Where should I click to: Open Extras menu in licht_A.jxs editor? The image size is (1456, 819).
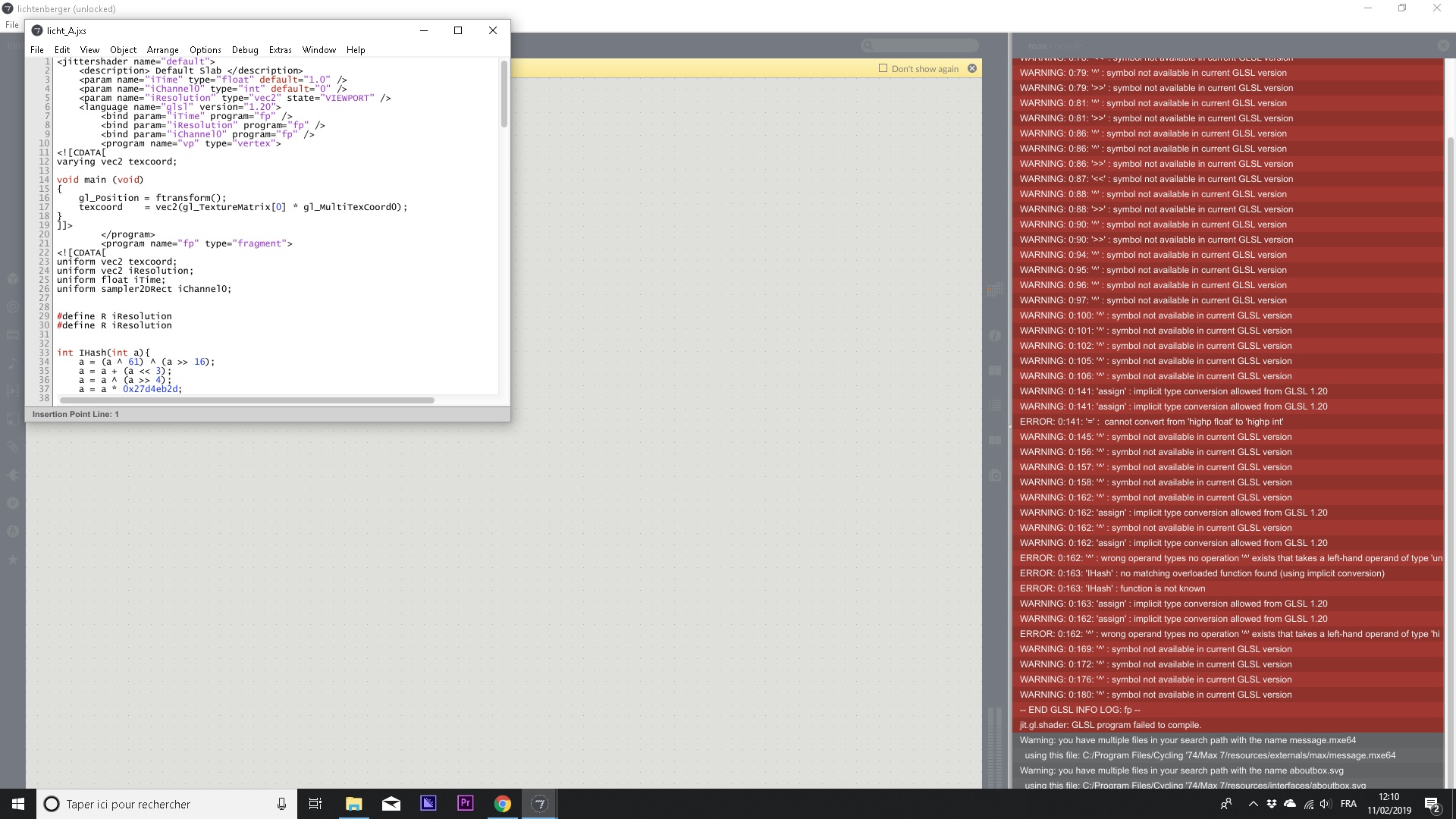pyautogui.click(x=281, y=49)
